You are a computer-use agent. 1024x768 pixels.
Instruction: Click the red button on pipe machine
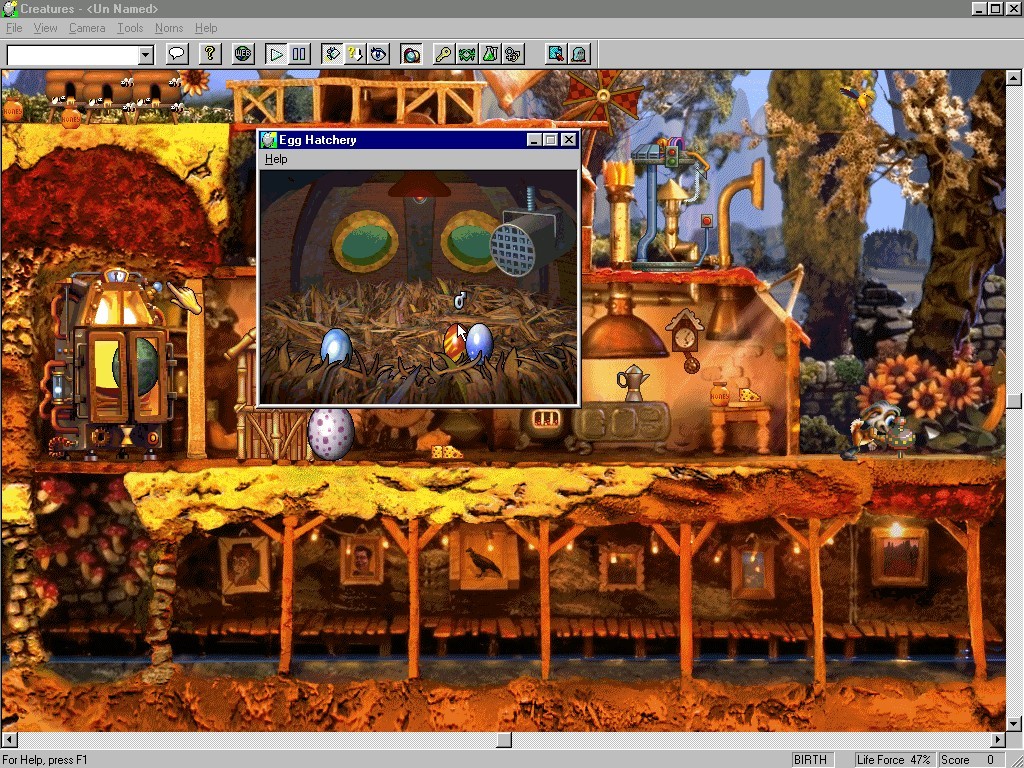click(x=706, y=221)
